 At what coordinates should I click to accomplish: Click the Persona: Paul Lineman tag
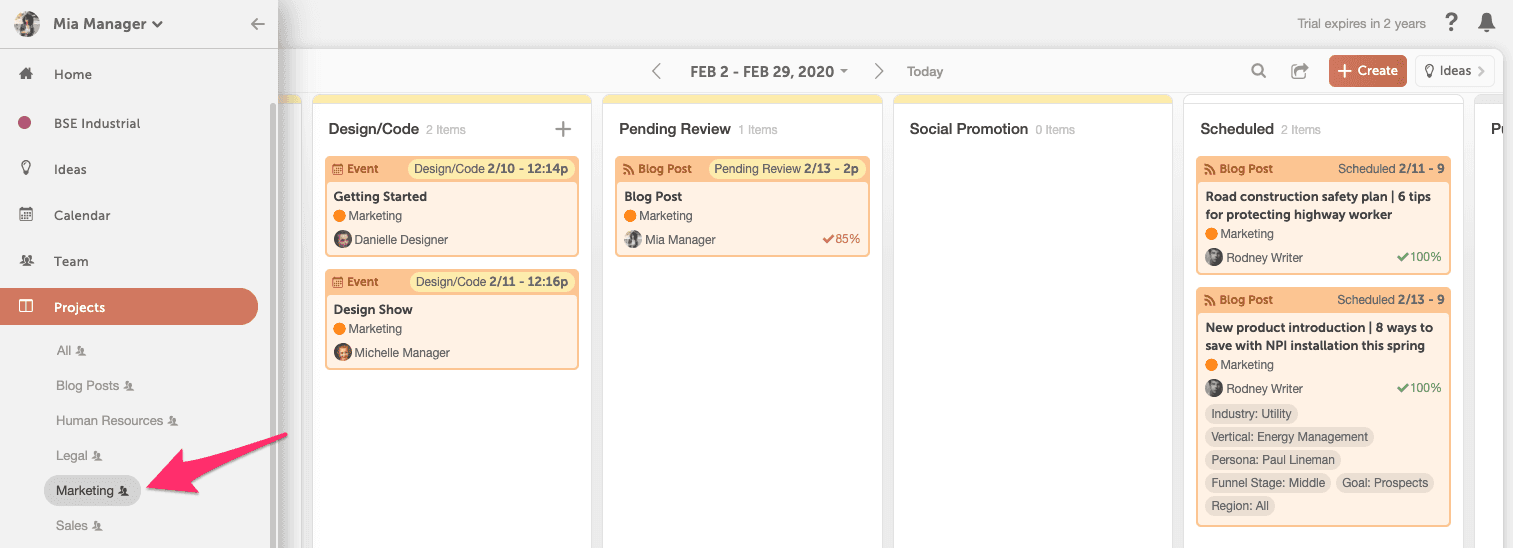coord(1272,460)
